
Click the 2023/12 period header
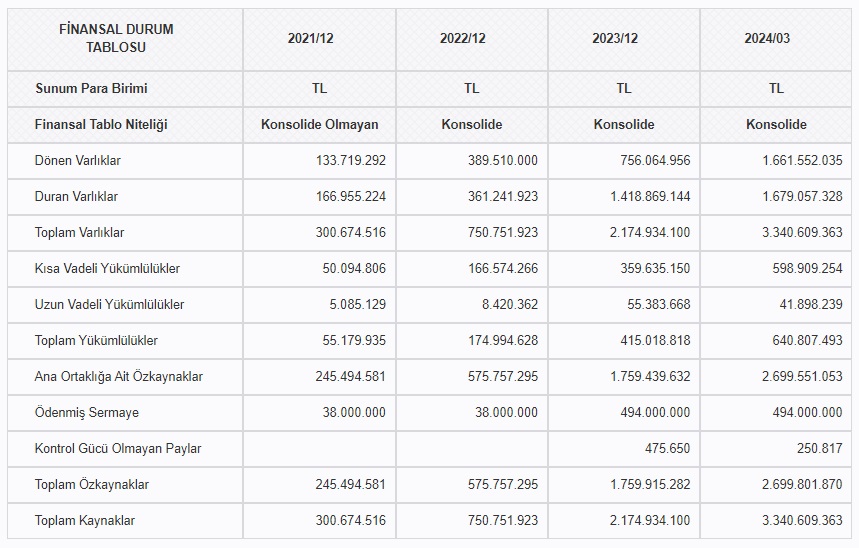coord(623,38)
